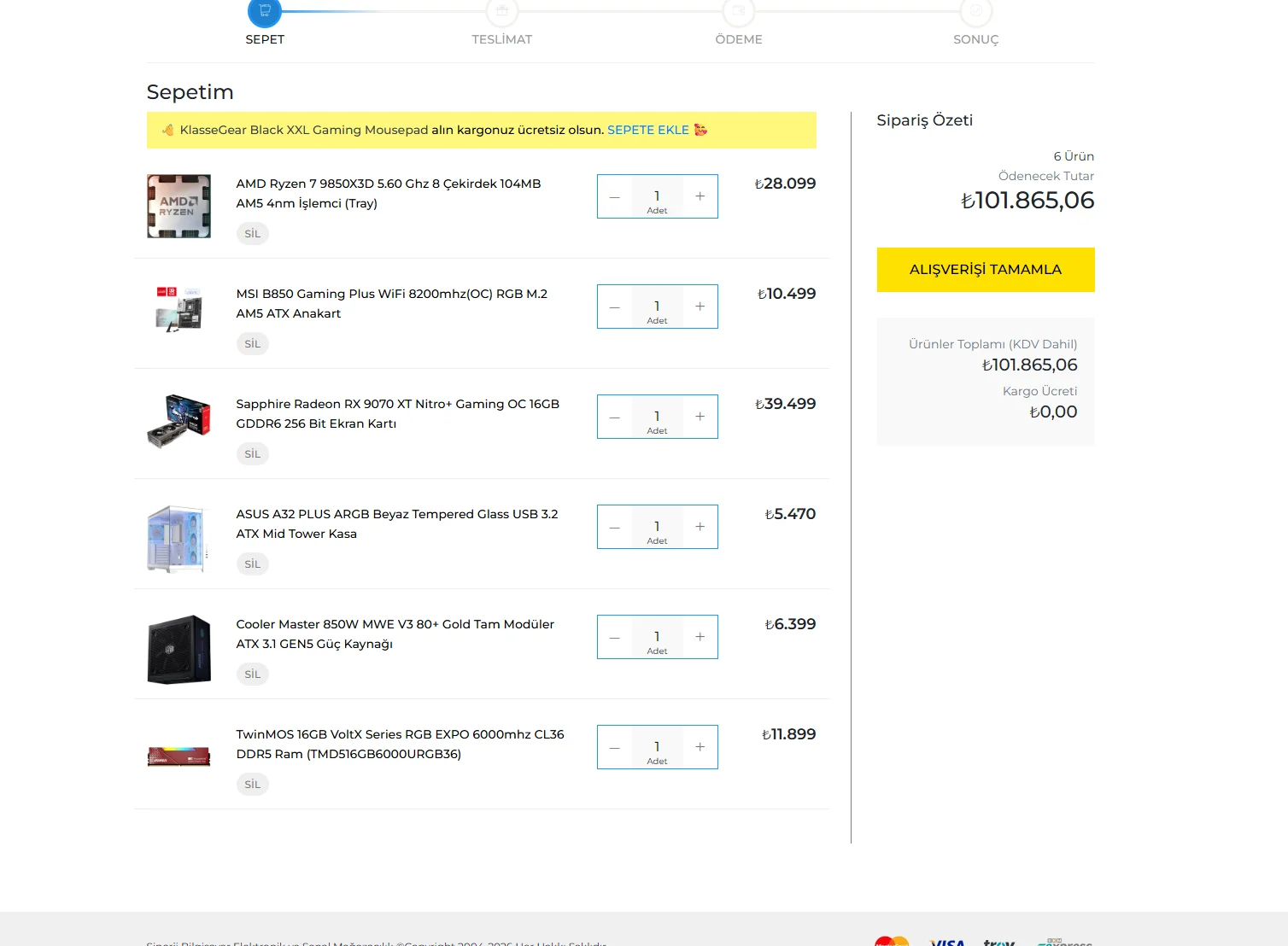Image resolution: width=1288 pixels, height=946 pixels.
Task: Remove Cooler Master 850W via SİL button
Action: pos(253,674)
